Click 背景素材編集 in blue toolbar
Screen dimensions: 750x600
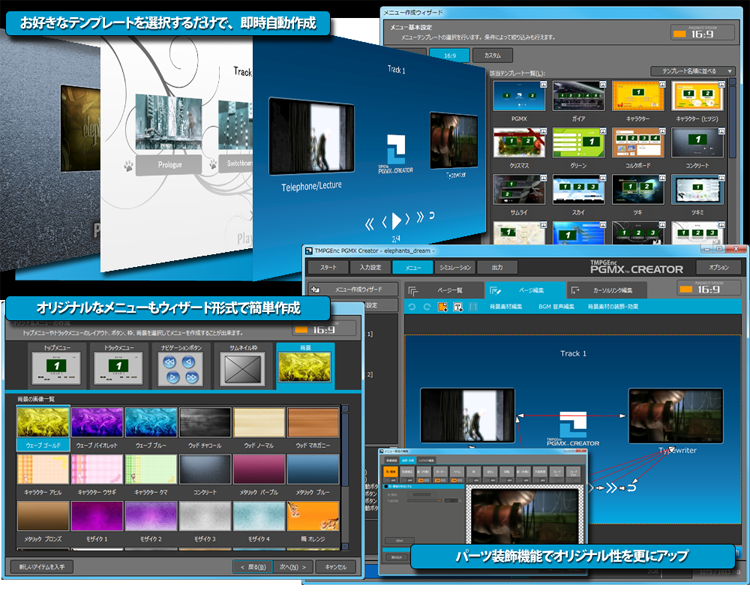[506, 306]
